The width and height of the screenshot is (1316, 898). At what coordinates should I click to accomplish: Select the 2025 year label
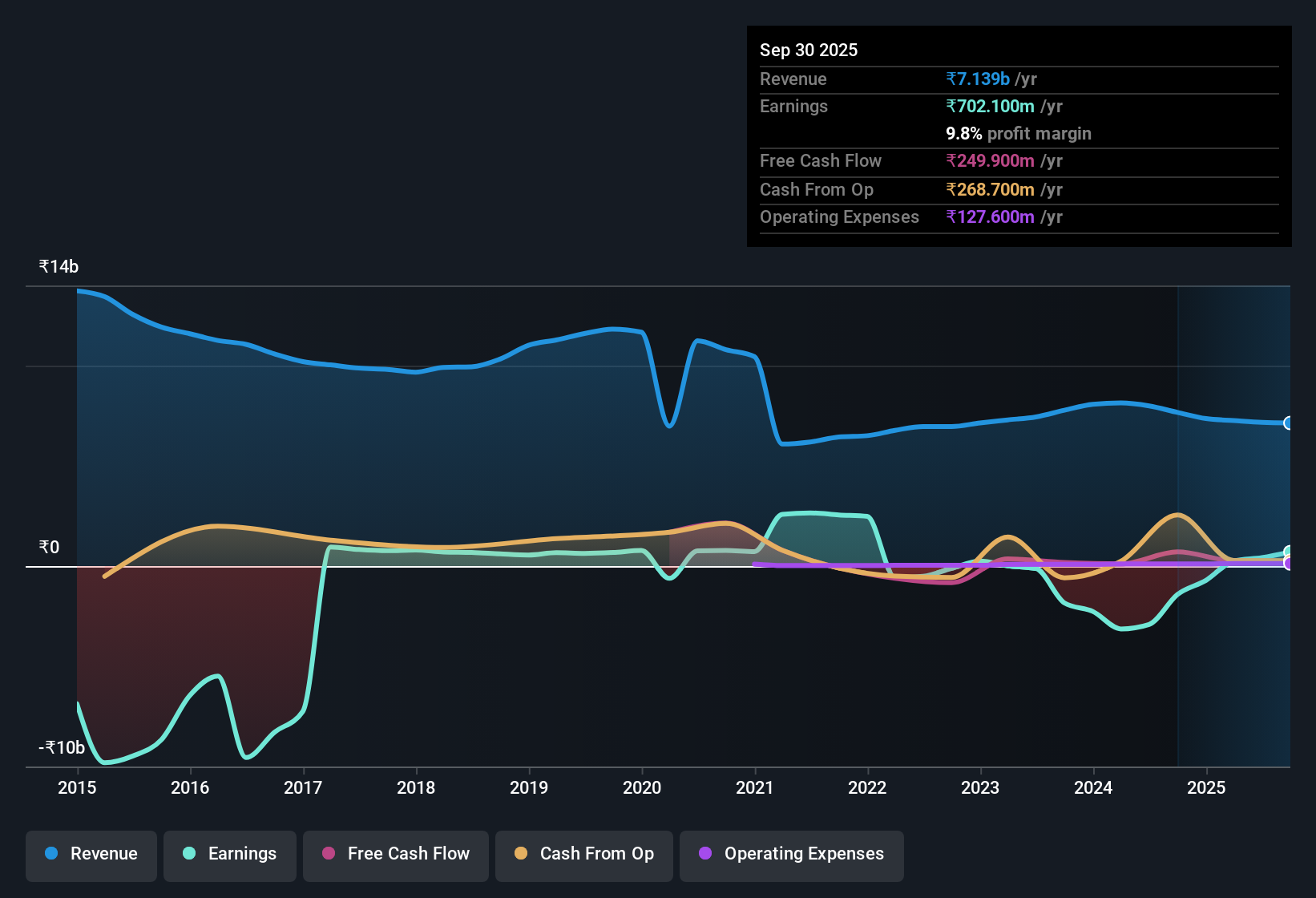1208,788
